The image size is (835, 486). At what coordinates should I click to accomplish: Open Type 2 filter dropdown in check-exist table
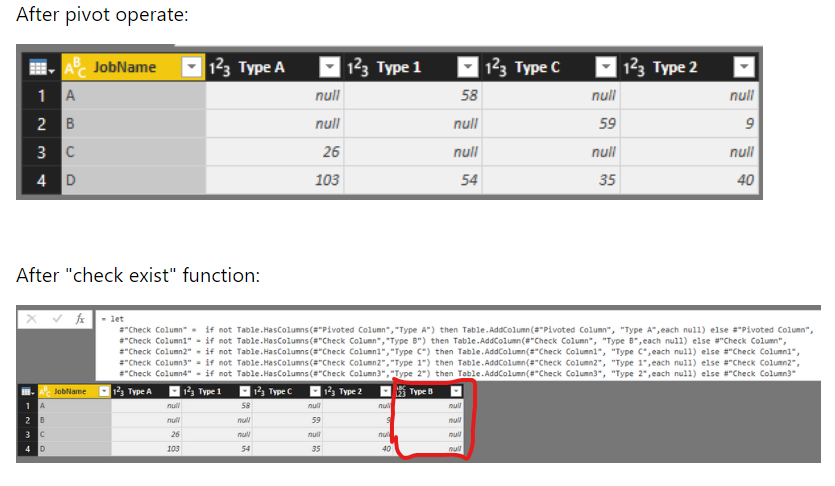click(386, 391)
